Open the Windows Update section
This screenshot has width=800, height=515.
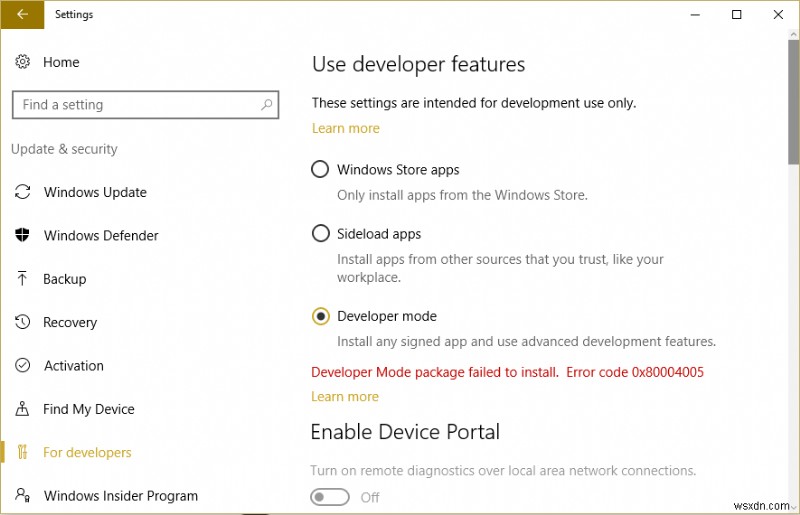coord(95,192)
